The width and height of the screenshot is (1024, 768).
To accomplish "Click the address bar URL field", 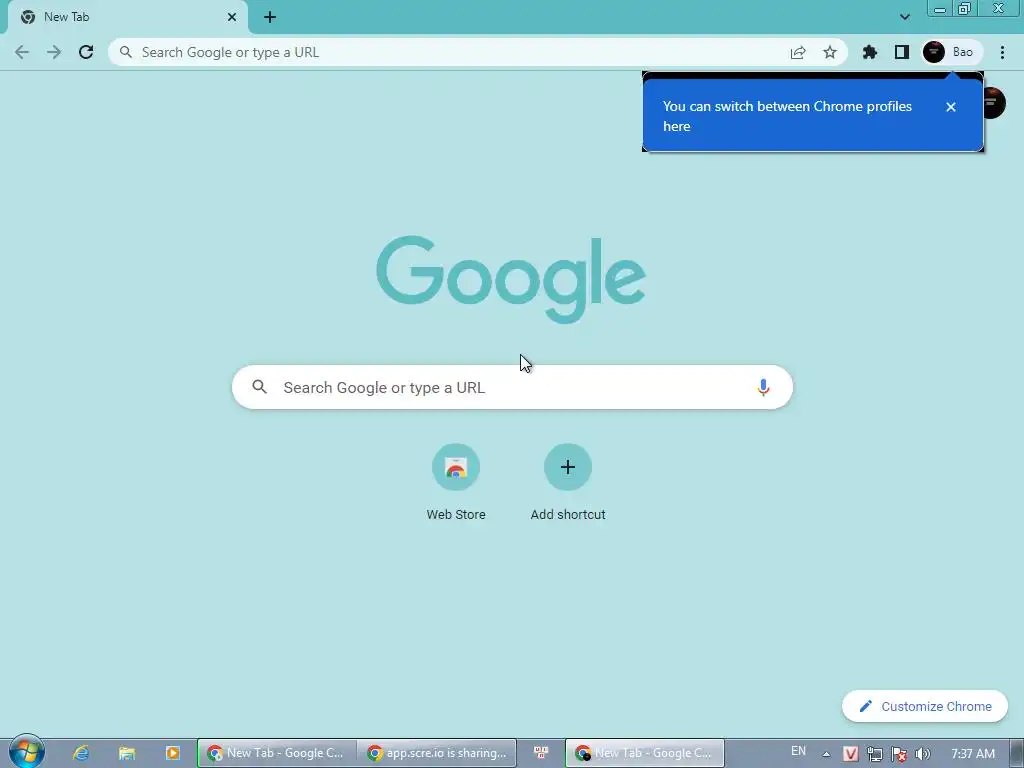I will [451, 52].
